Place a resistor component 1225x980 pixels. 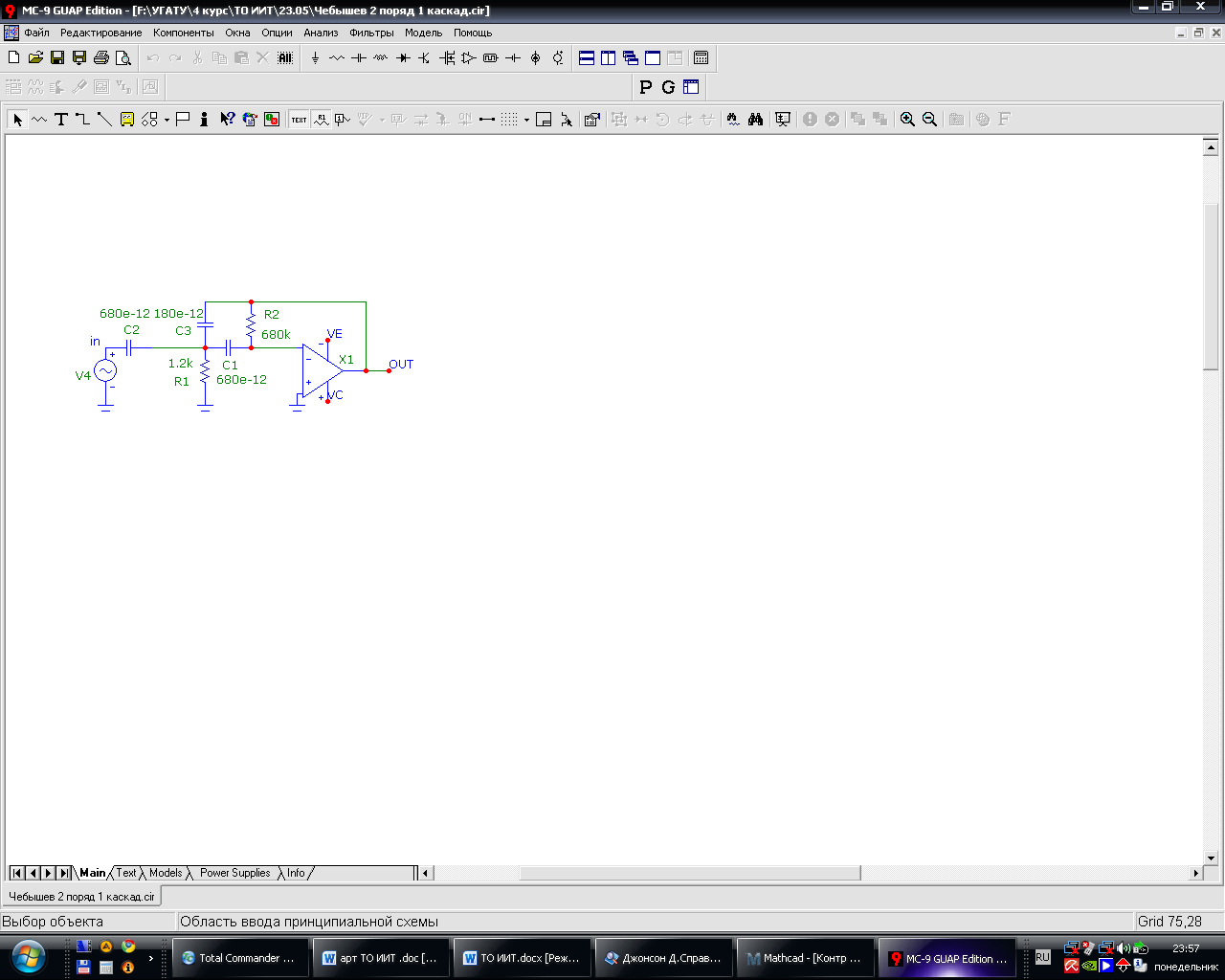(337, 57)
